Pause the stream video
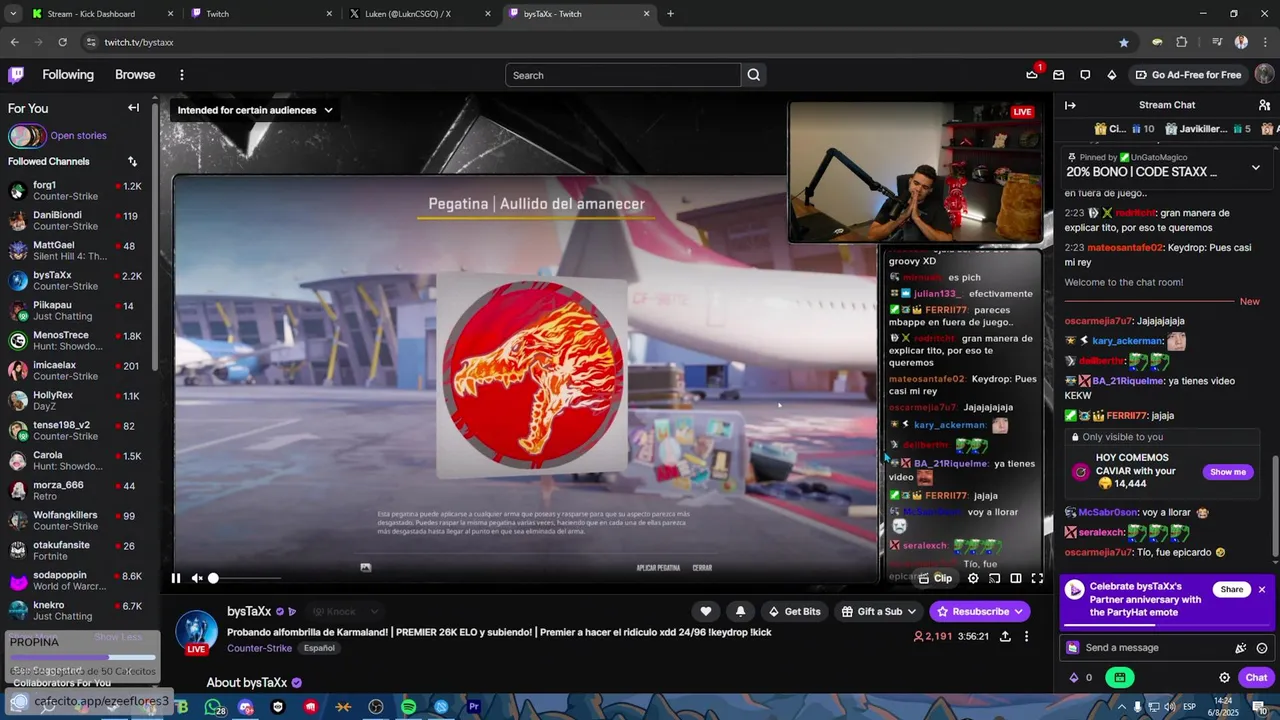Image resolution: width=1280 pixels, height=720 pixels. pos(176,578)
